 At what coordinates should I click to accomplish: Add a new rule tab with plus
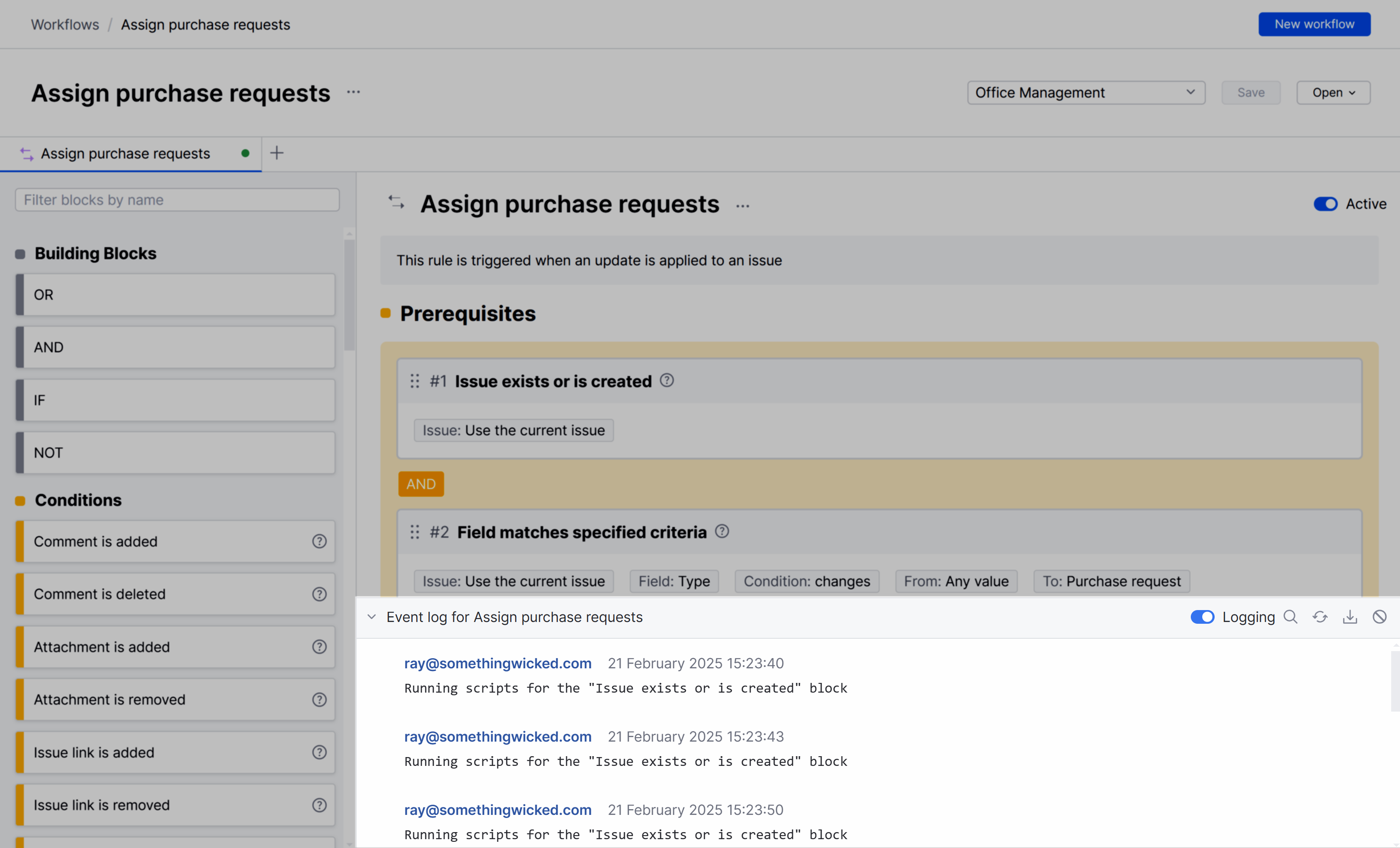277,153
